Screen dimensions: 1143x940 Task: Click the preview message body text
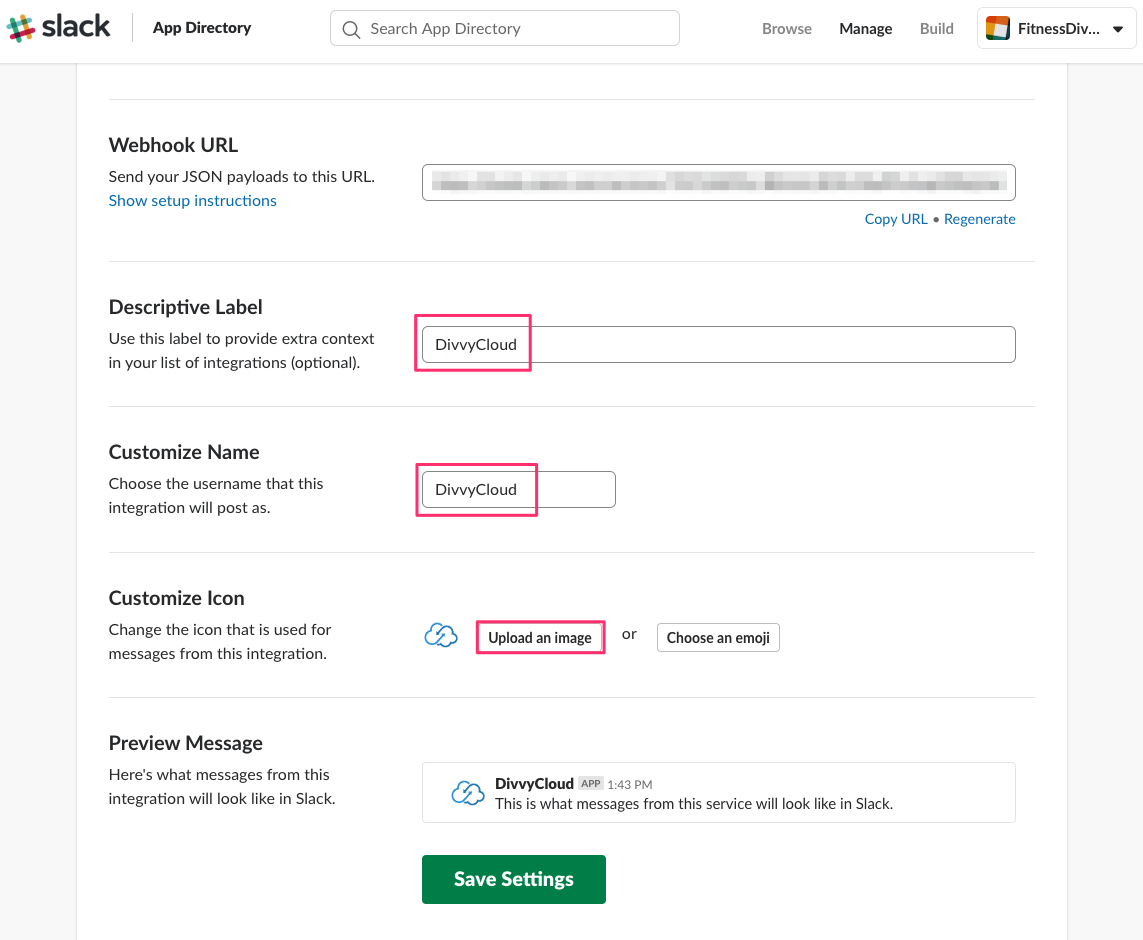693,804
